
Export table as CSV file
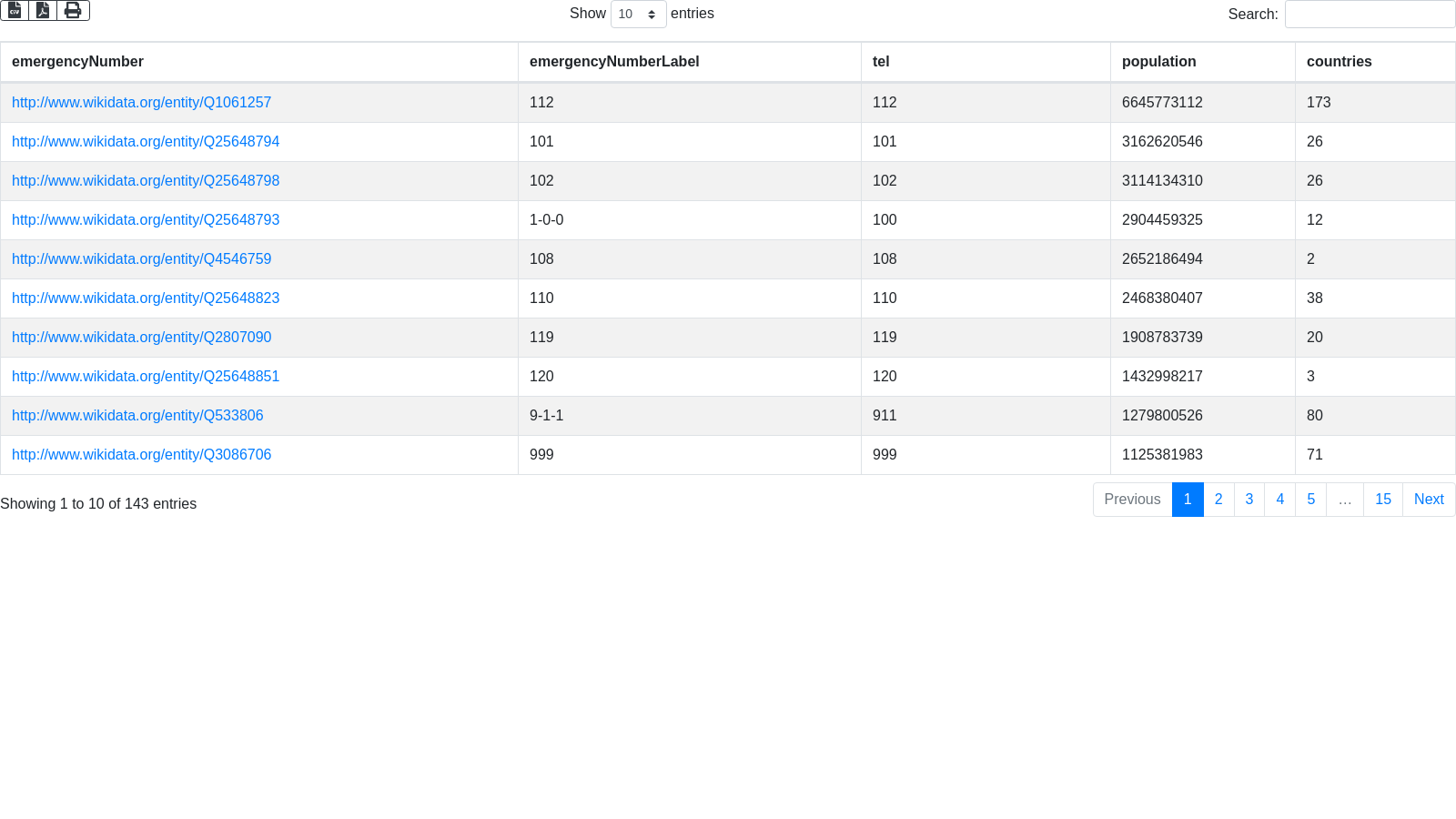[x=15, y=10]
